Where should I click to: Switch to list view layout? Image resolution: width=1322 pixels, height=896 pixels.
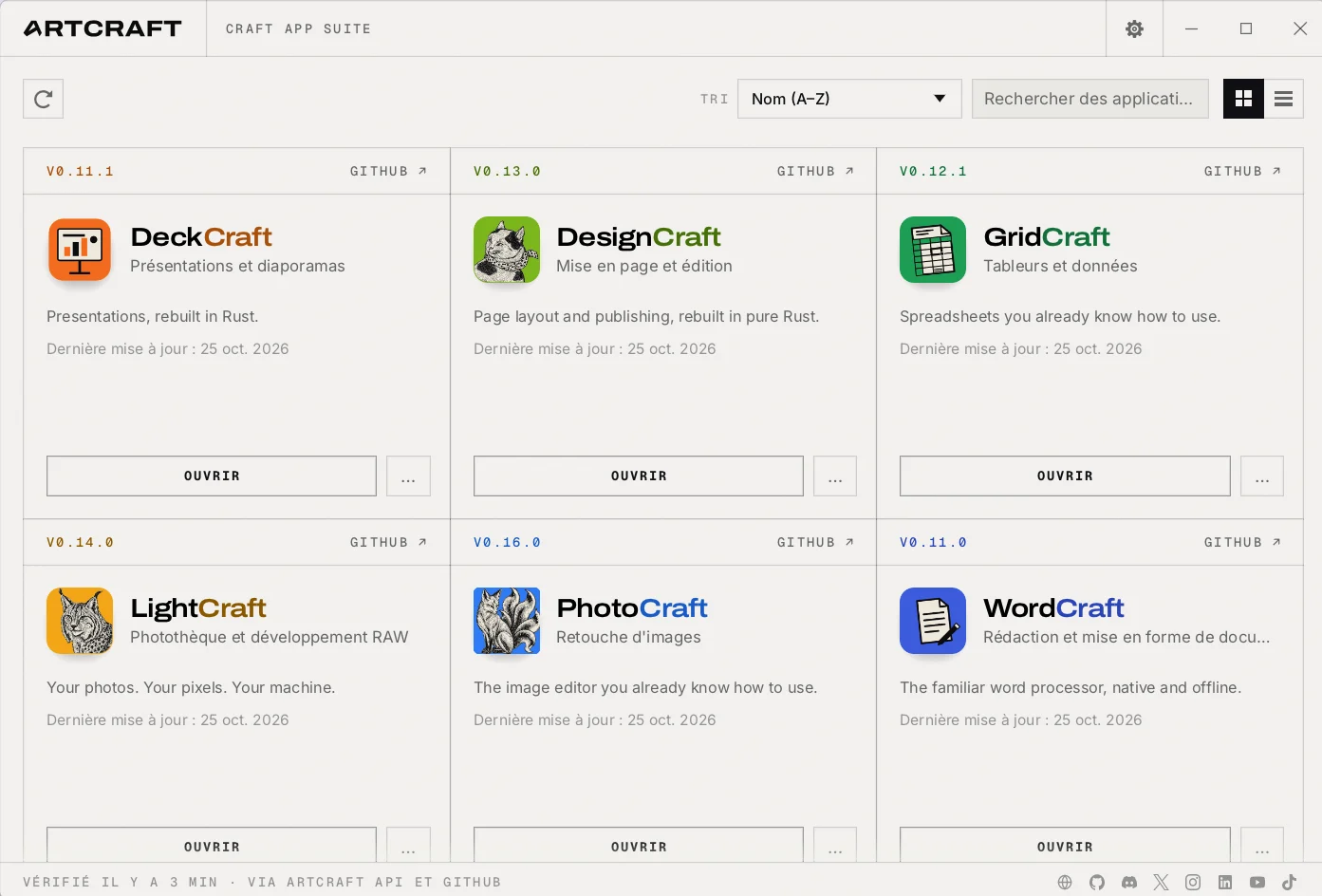click(x=1283, y=99)
